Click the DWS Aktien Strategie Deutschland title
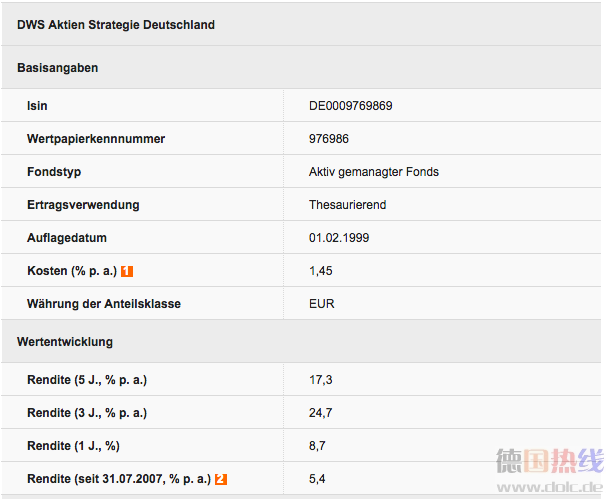Image resolution: width=611 pixels, height=499 pixels. point(116,25)
